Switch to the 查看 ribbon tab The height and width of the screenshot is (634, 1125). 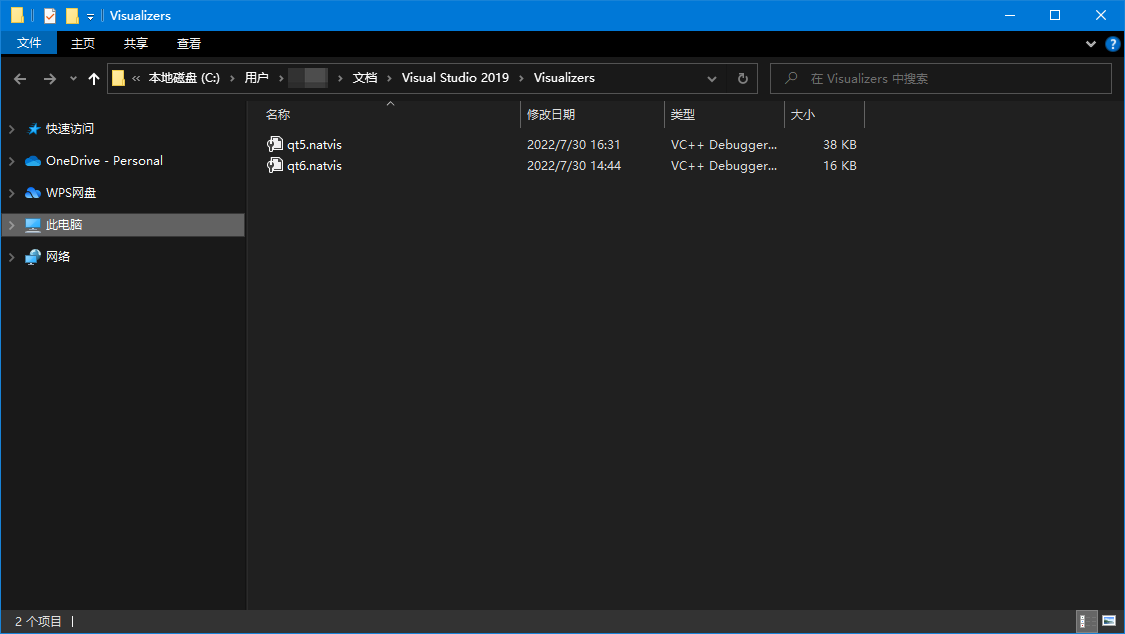[x=189, y=43]
